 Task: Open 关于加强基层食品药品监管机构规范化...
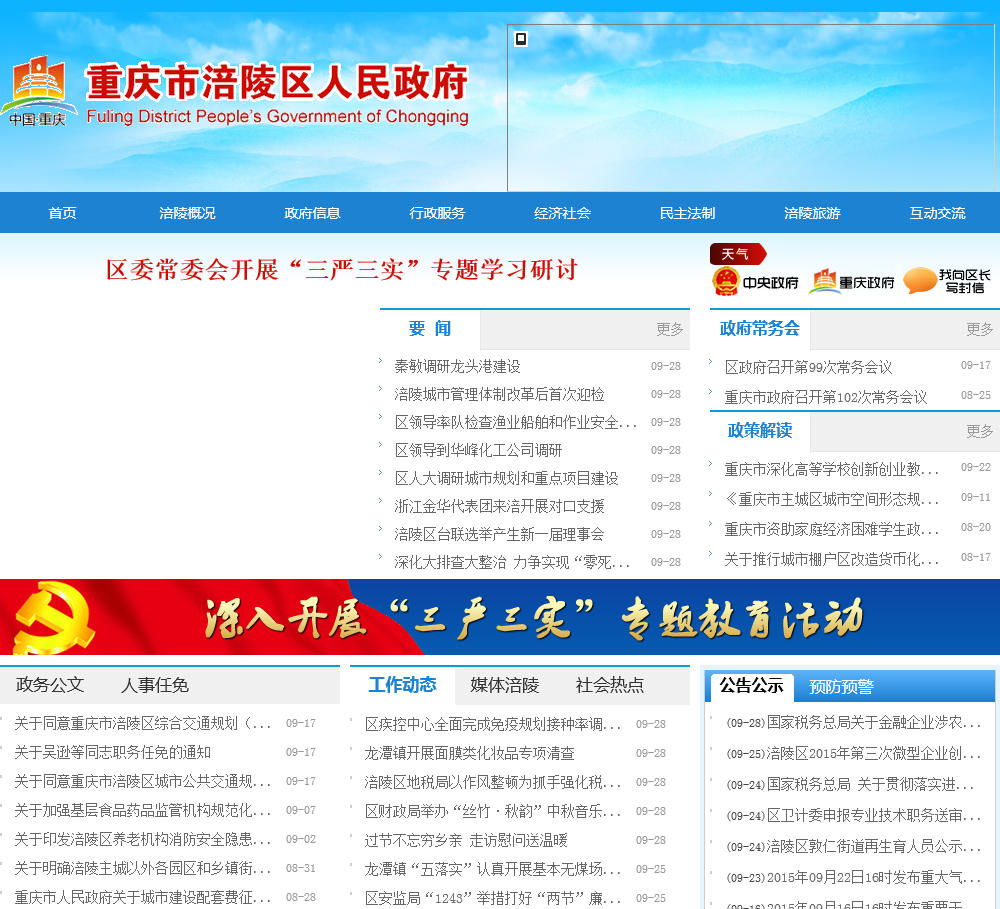coord(143,811)
